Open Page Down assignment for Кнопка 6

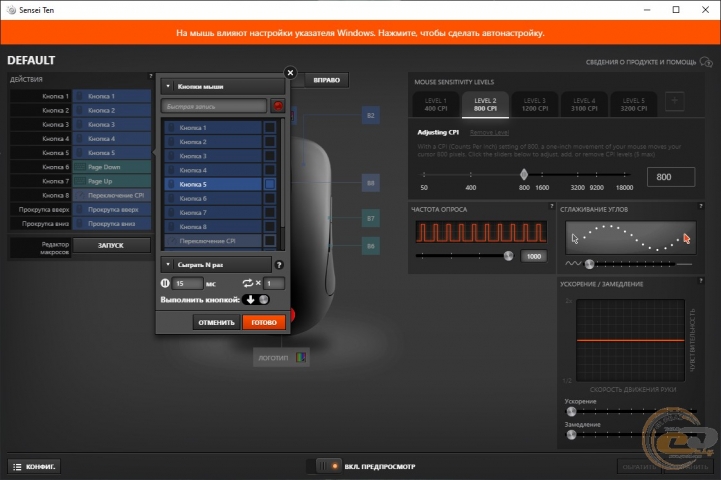point(112,167)
